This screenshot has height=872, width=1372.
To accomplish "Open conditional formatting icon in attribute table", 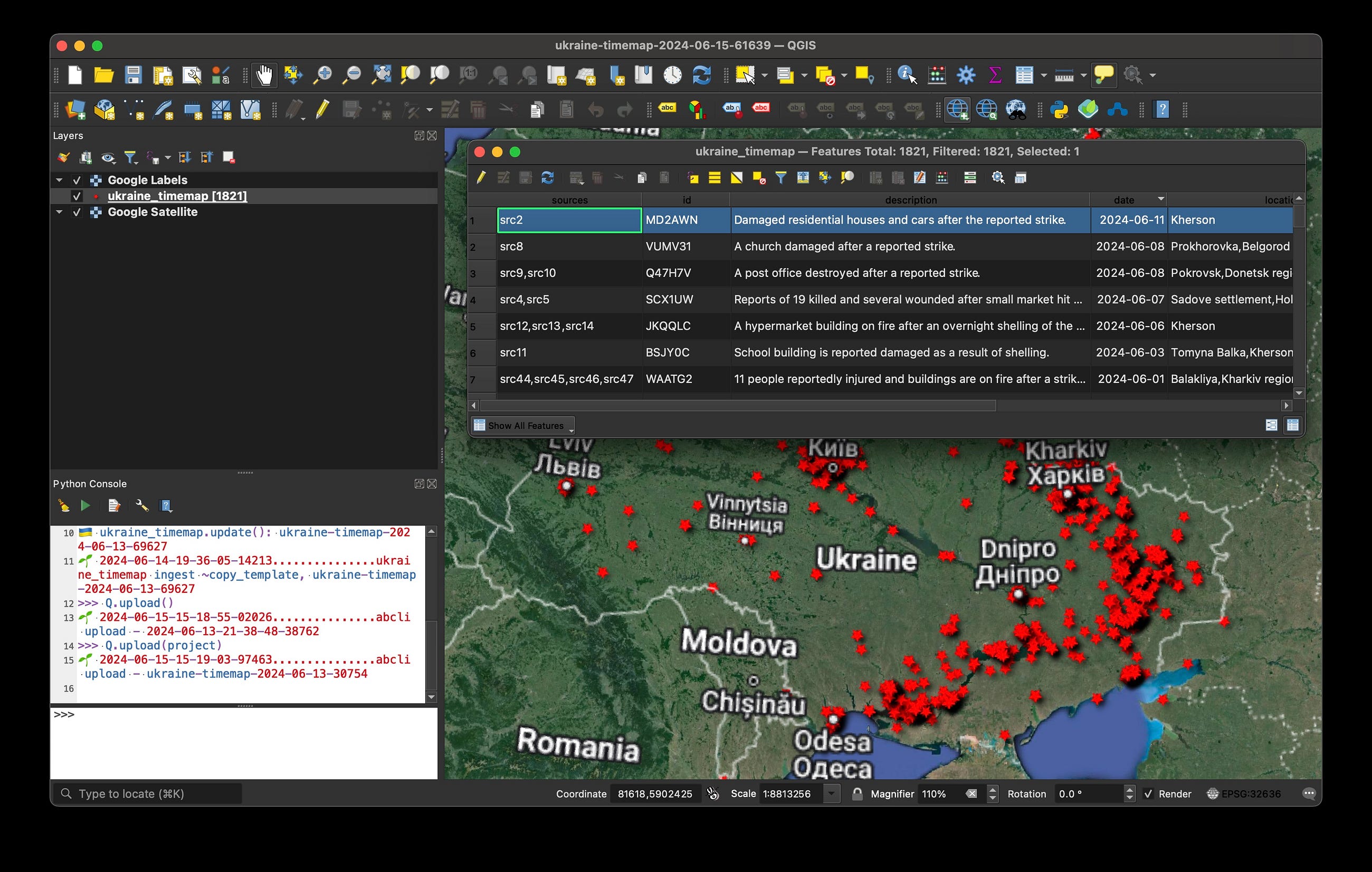I will 970,178.
